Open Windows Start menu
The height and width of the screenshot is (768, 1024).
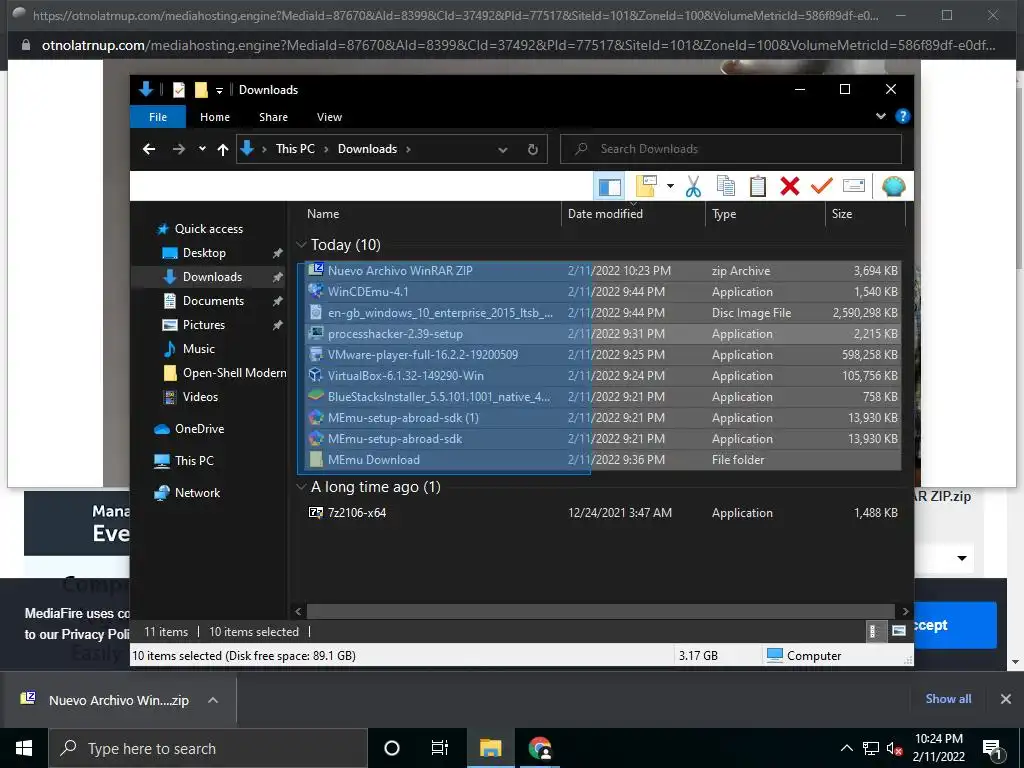pos(24,748)
